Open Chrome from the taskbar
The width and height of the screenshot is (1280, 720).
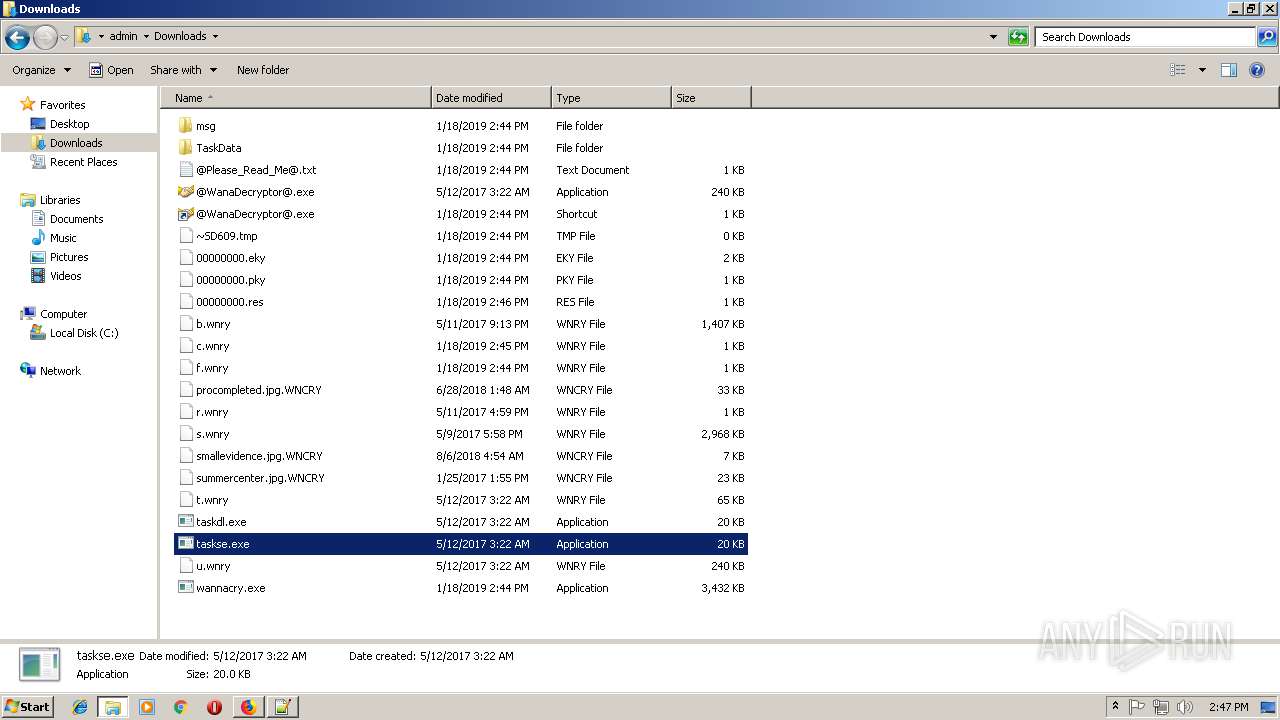(x=180, y=707)
